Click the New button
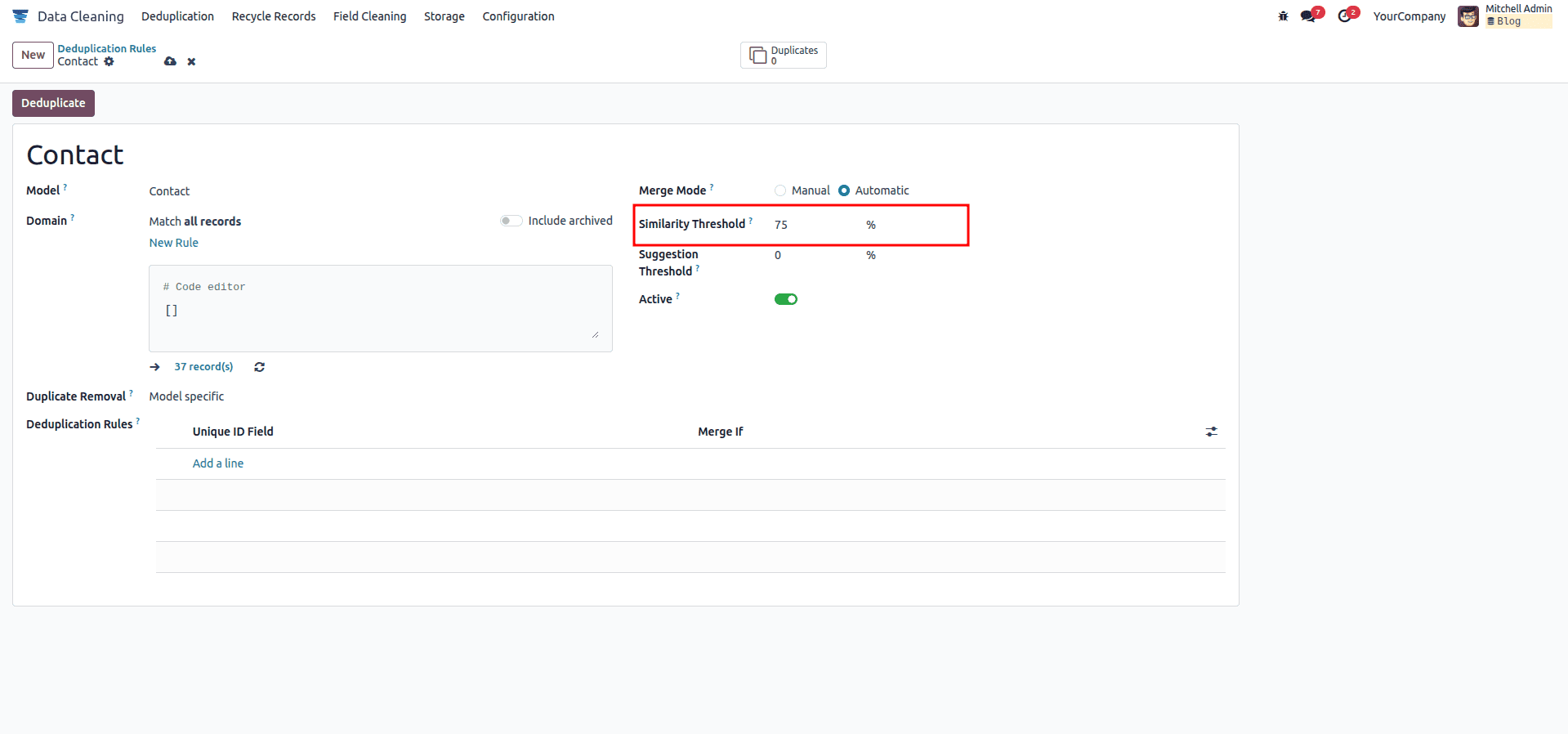 coord(33,55)
